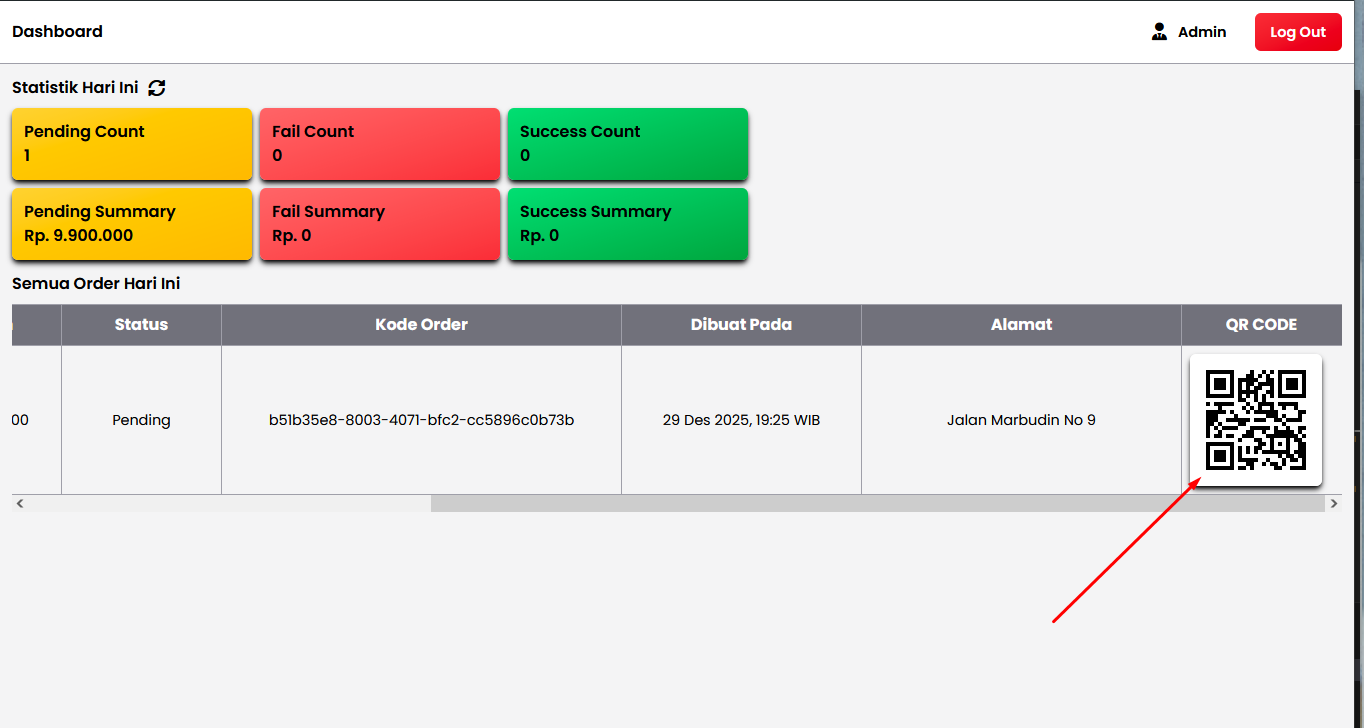Select the Kode Order column header
Viewport: 1364px width, 728px height.
tap(420, 324)
